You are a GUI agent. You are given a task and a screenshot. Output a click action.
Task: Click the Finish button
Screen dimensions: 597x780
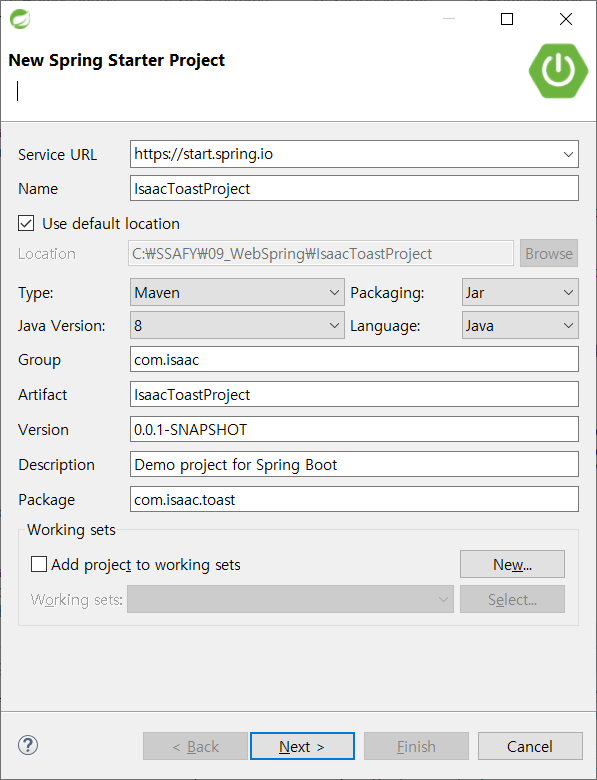click(416, 746)
